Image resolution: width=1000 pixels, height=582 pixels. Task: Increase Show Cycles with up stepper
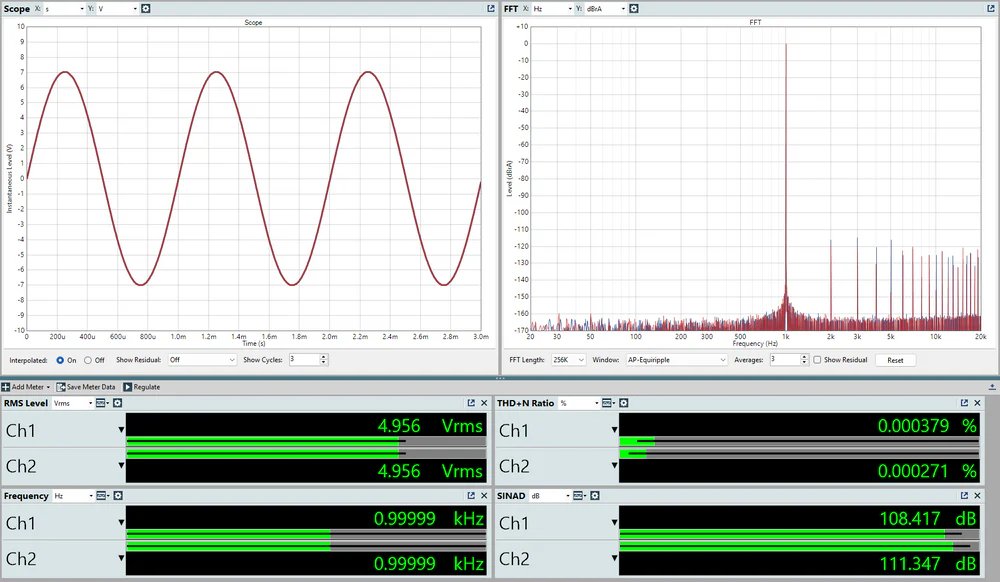click(x=324, y=357)
